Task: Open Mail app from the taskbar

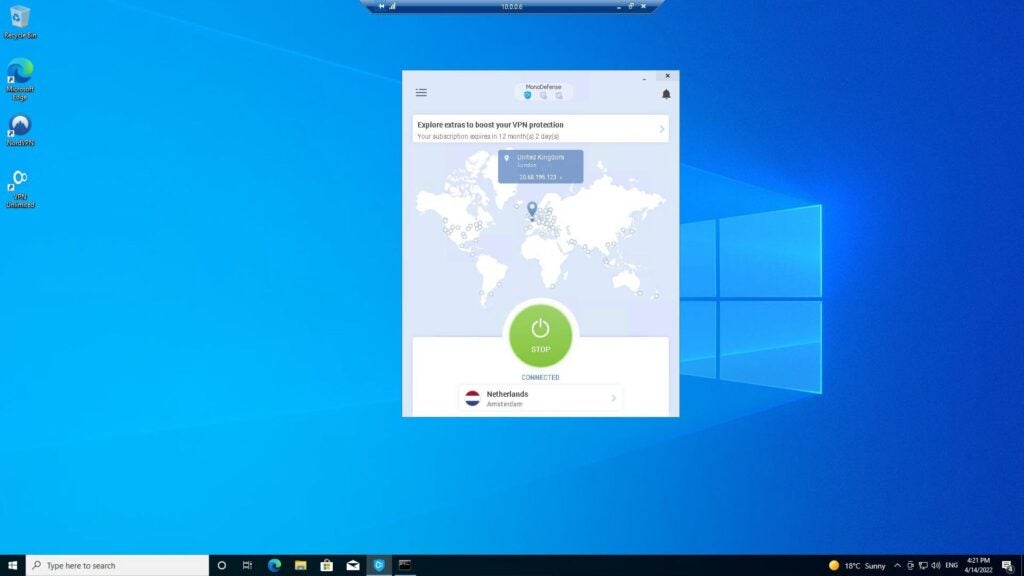Action: click(353, 566)
